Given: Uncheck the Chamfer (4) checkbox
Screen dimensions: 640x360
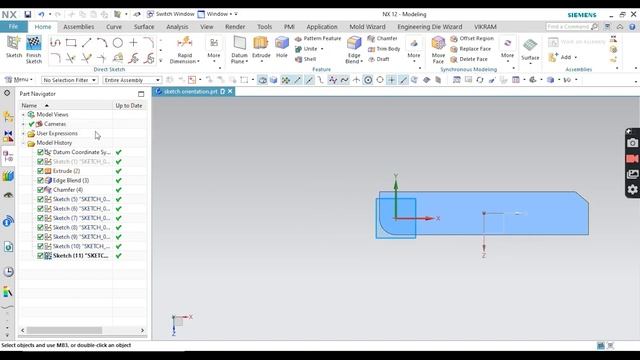Looking at the screenshot, I should [40, 190].
